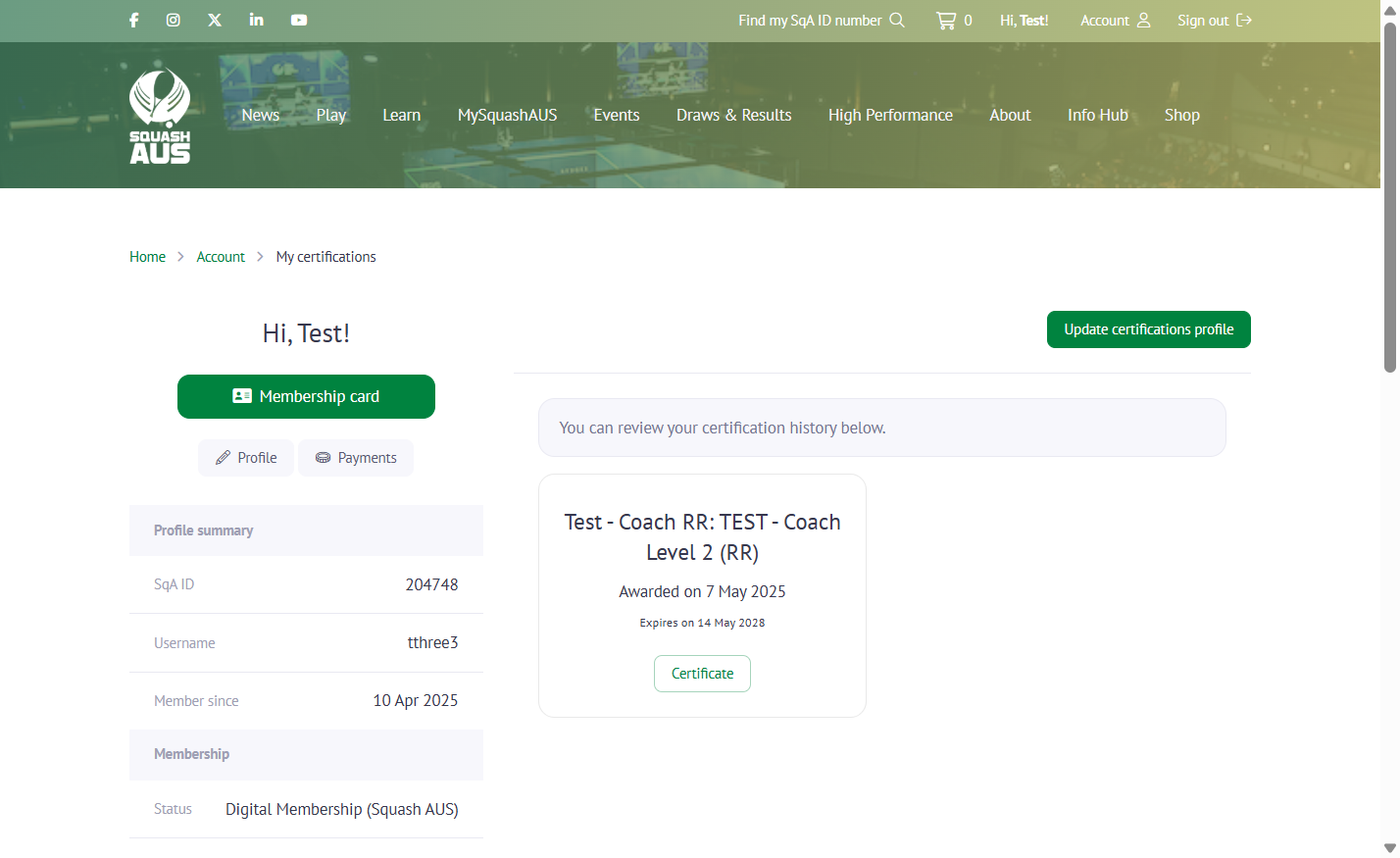
Task: Click the Update certifications profile button
Action: [1149, 329]
